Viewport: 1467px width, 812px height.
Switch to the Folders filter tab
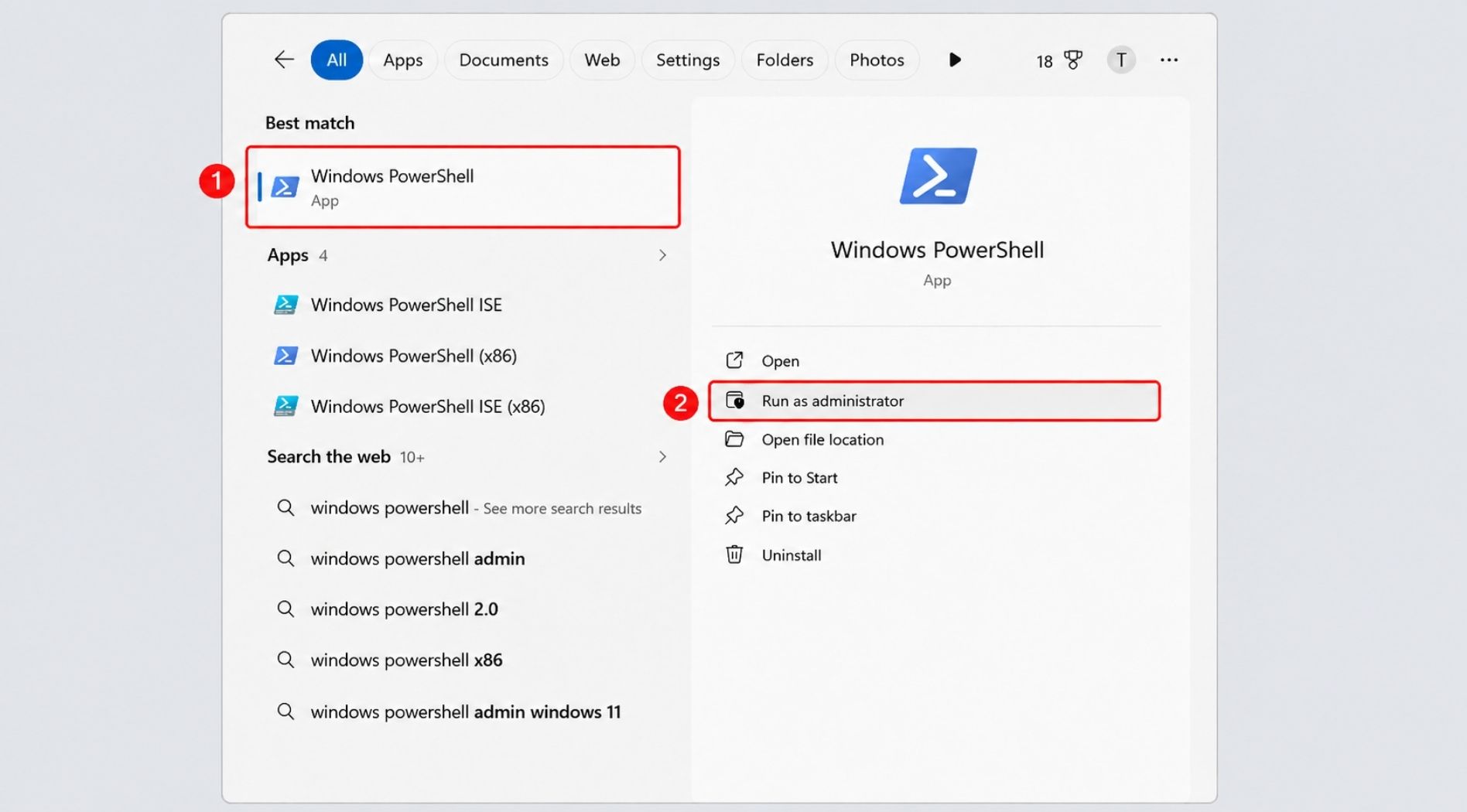pos(785,60)
